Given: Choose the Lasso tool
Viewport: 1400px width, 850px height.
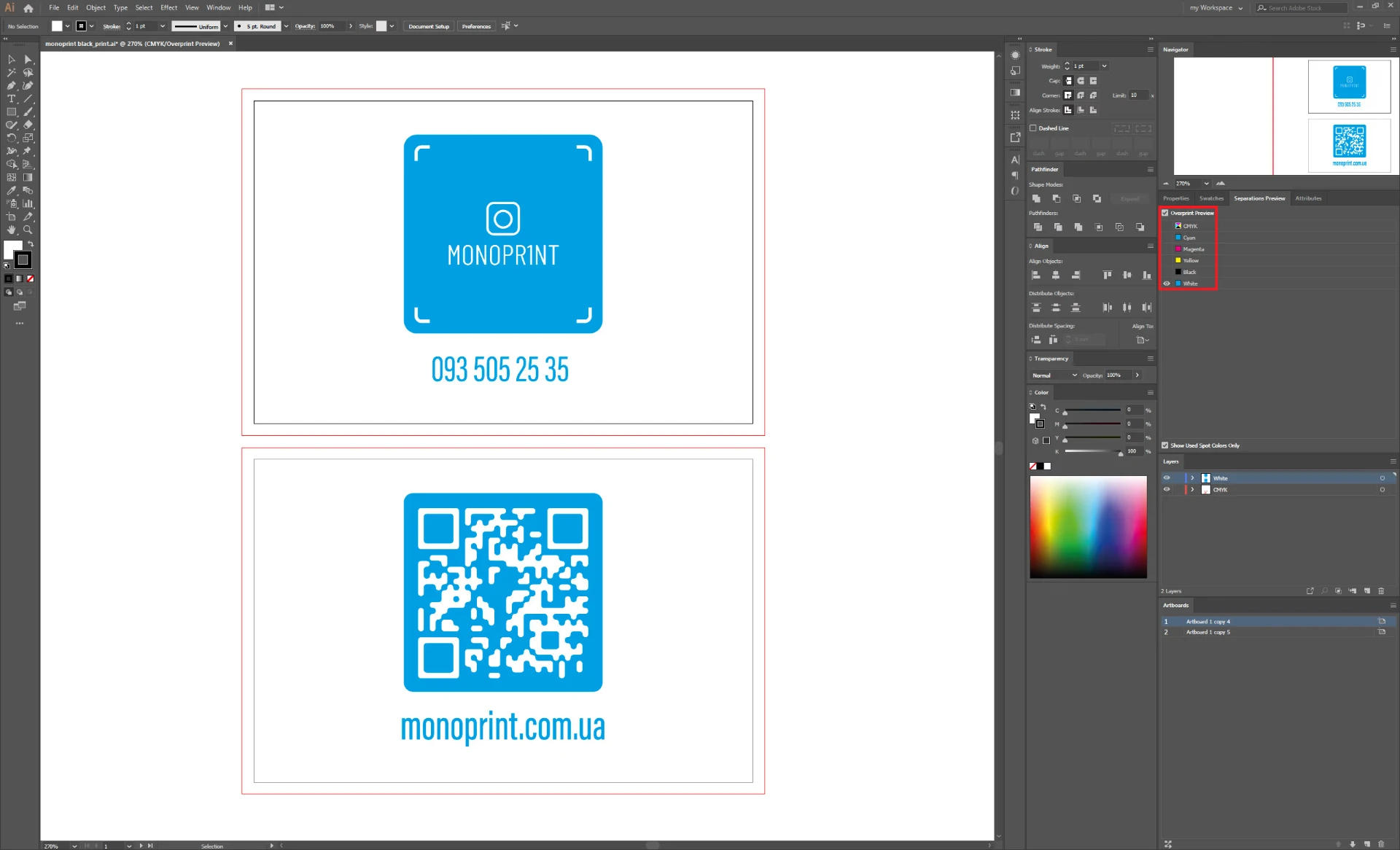Looking at the screenshot, I should tap(28, 73).
